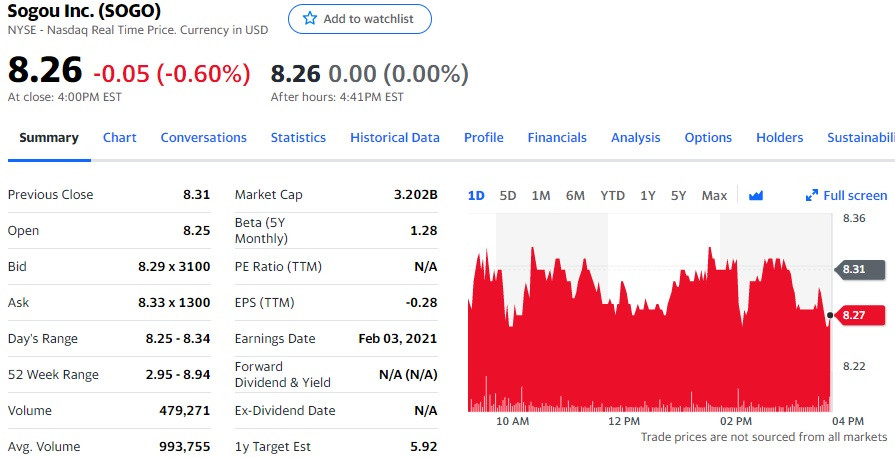Viewport: 895px width, 458px height.
Task: Click the Day's Range value 8.25 - 8.34
Action: point(178,339)
